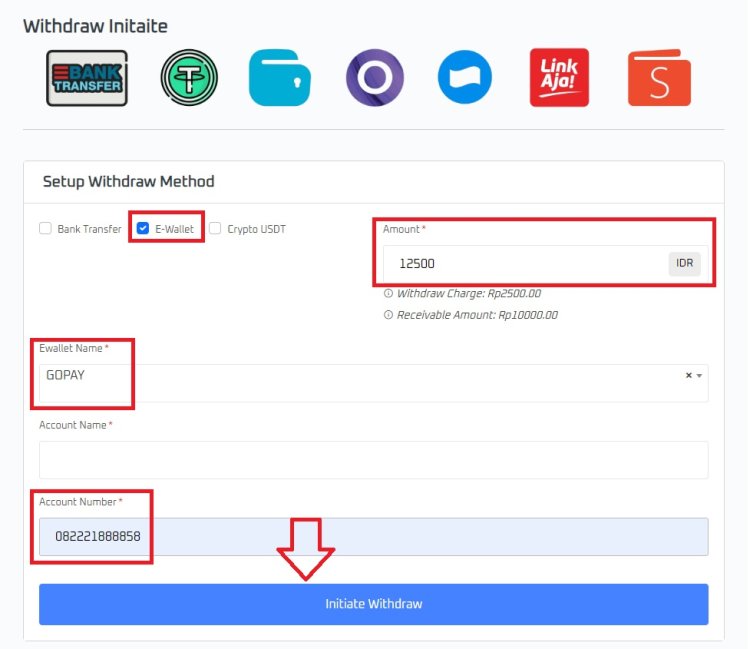The height and width of the screenshot is (649, 750).
Task: Click the IDR currency badge
Action: 685,264
